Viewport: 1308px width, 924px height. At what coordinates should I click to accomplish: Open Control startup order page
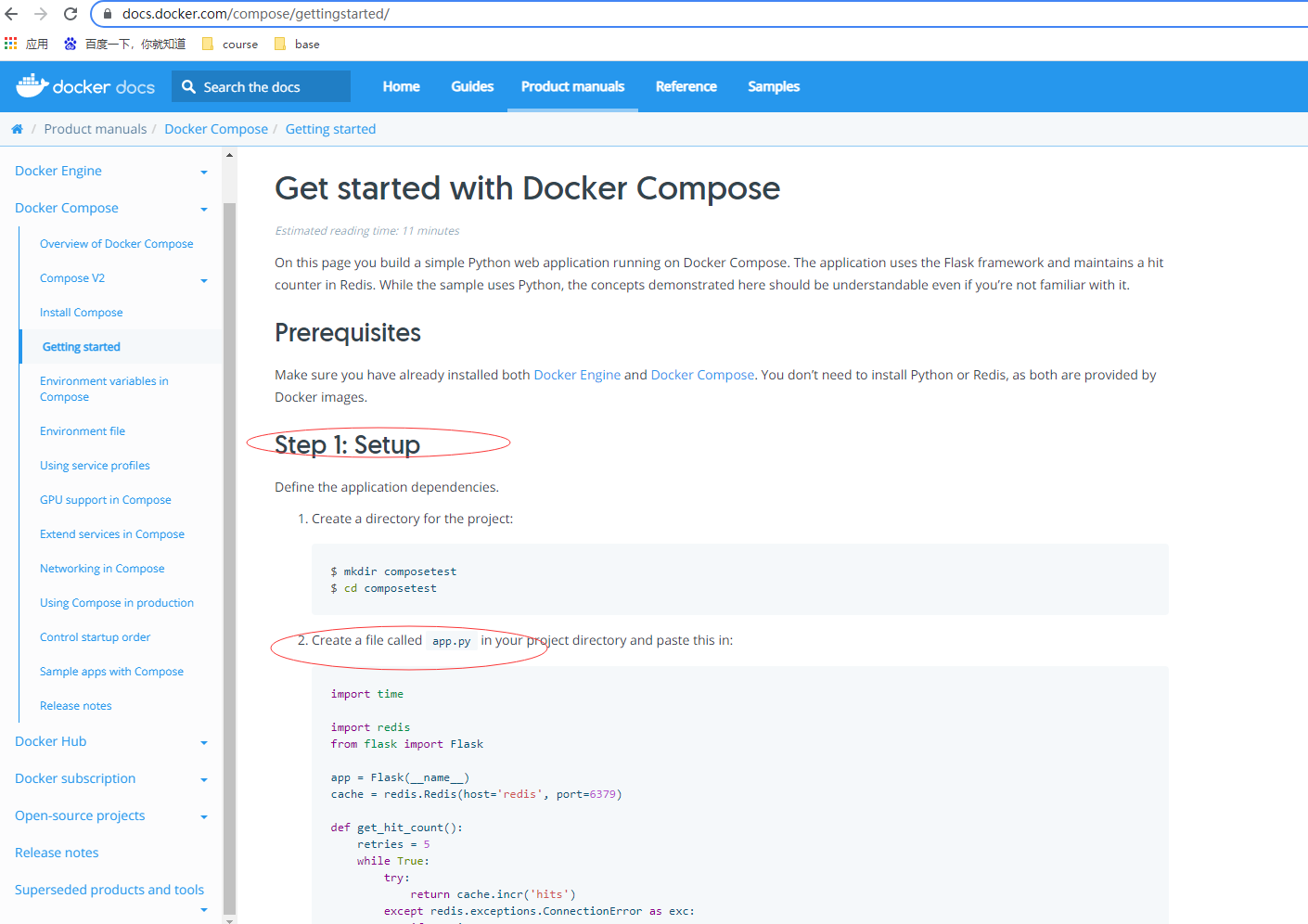point(95,637)
